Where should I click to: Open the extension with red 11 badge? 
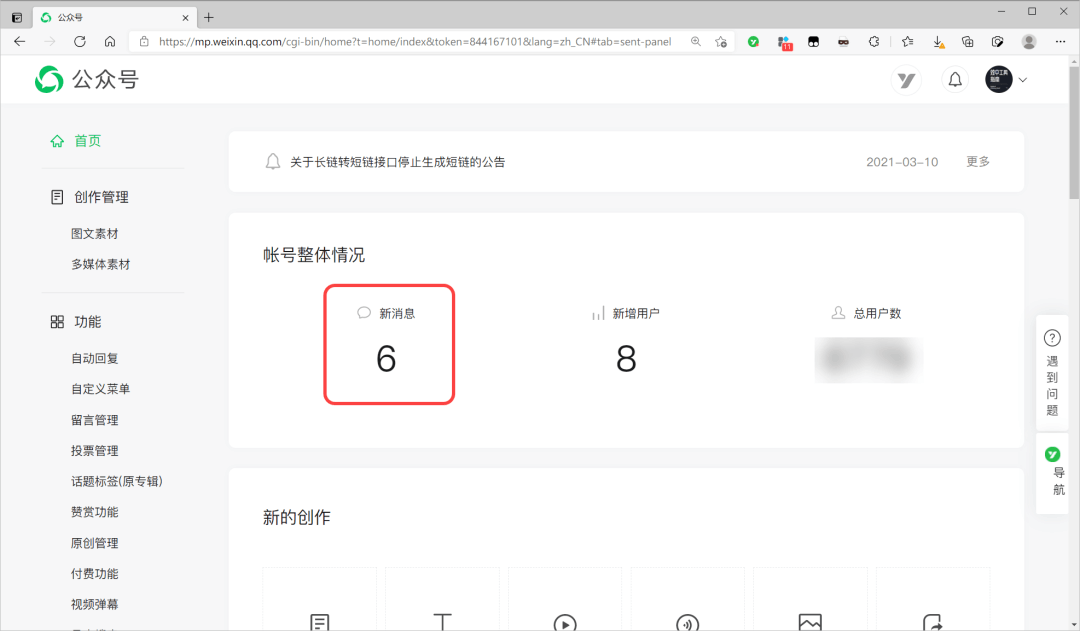click(x=785, y=43)
